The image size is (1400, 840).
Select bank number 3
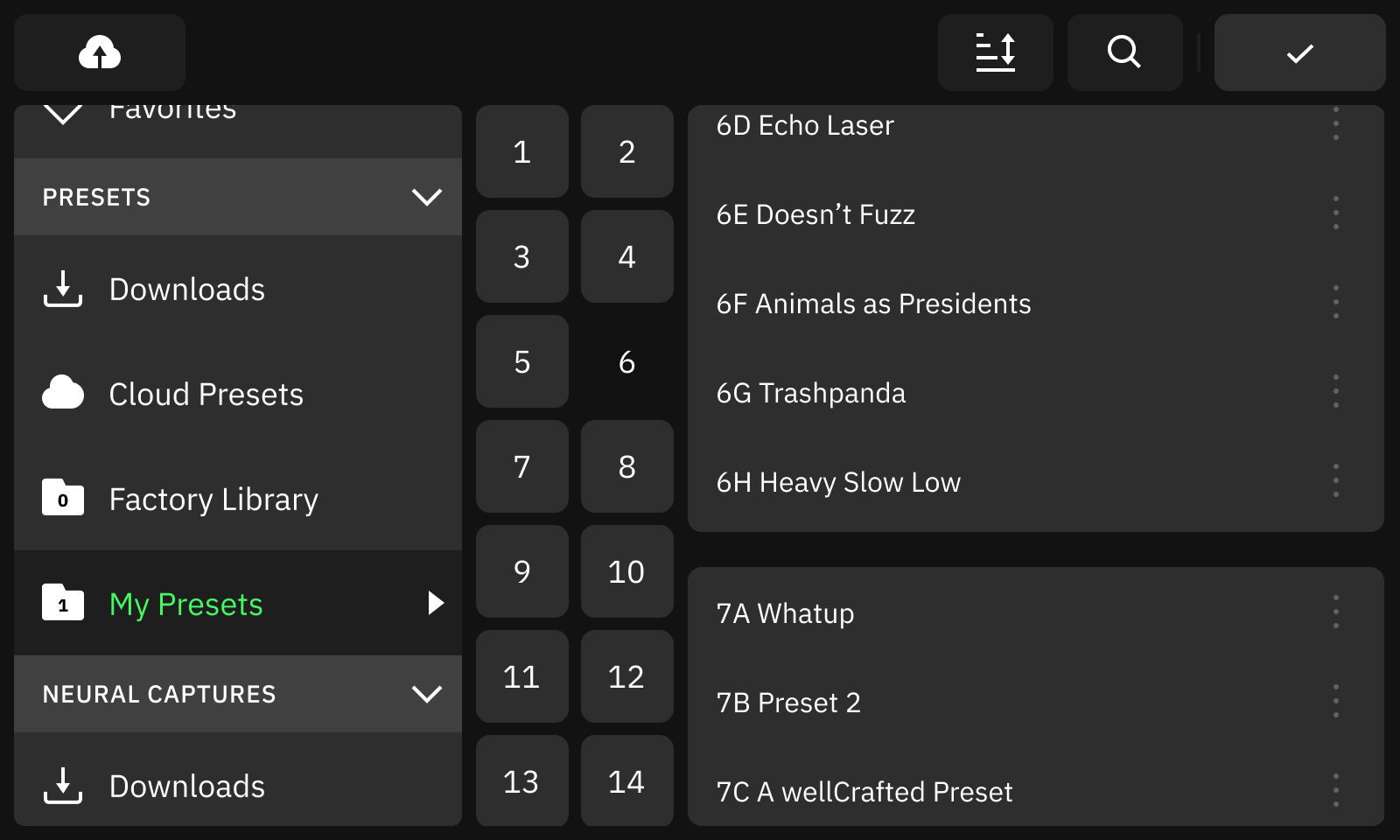point(522,256)
